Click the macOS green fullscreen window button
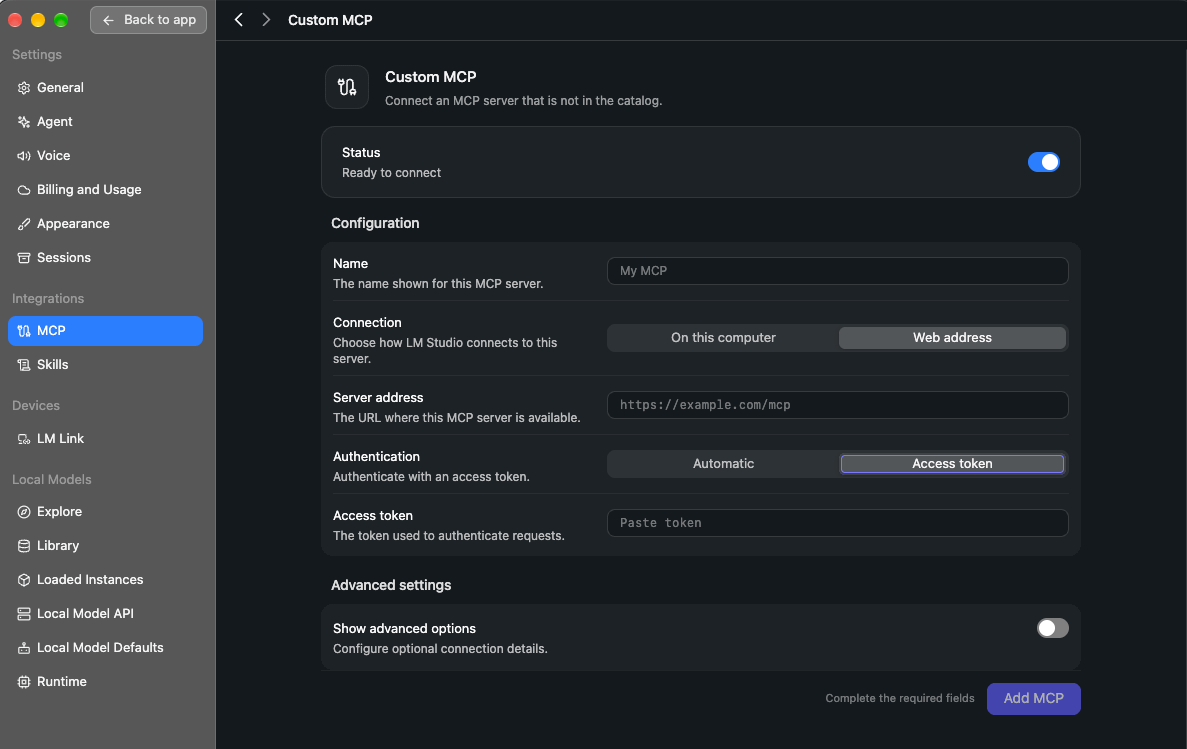The height and width of the screenshot is (749, 1187). 61,20
